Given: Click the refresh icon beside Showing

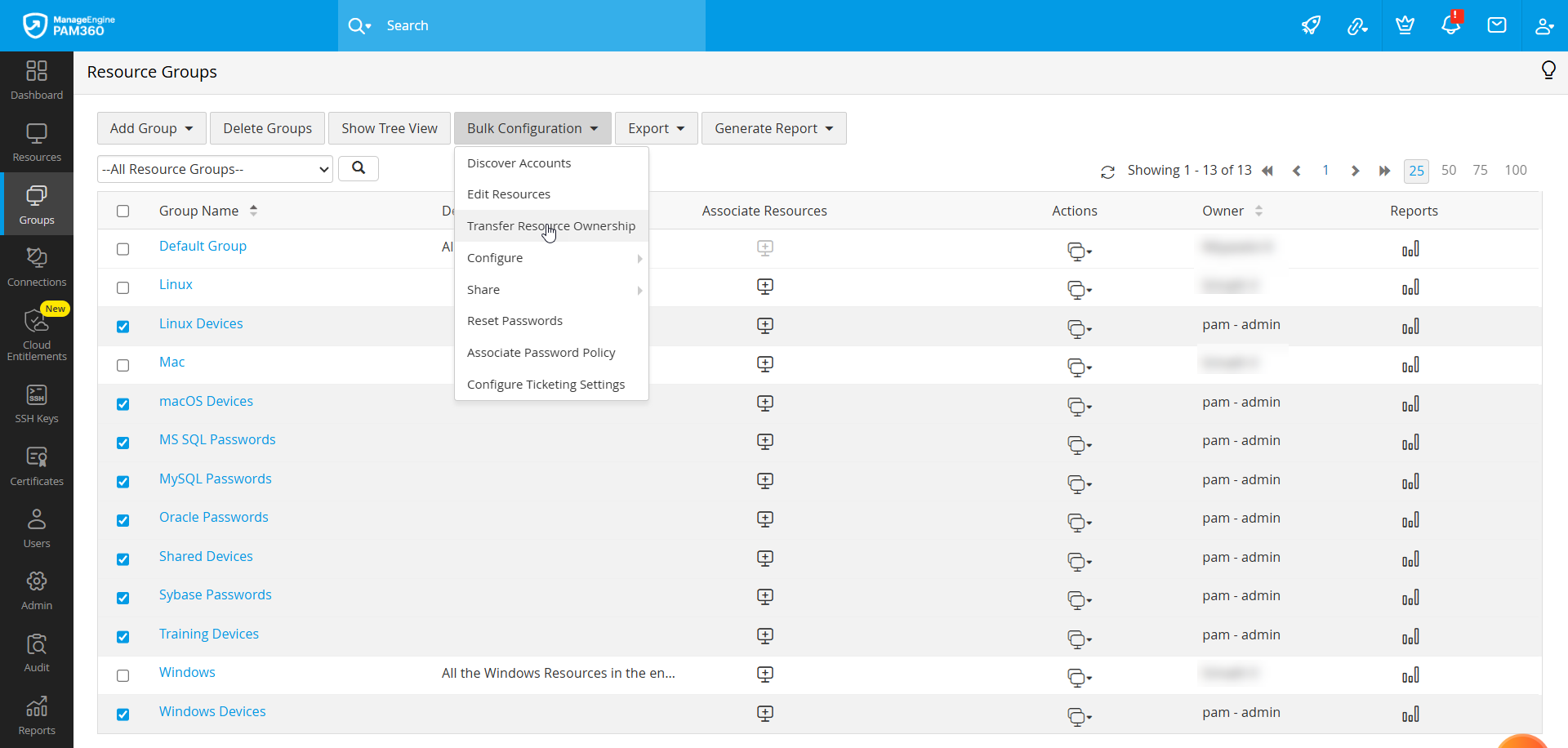Looking at the screenshot, I should [x=1107, y=171].
